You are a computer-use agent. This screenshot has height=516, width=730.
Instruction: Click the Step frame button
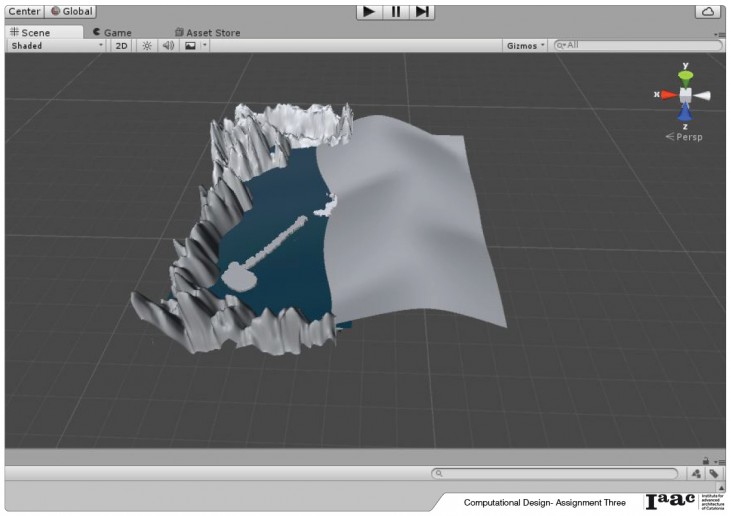coord(423,11)
